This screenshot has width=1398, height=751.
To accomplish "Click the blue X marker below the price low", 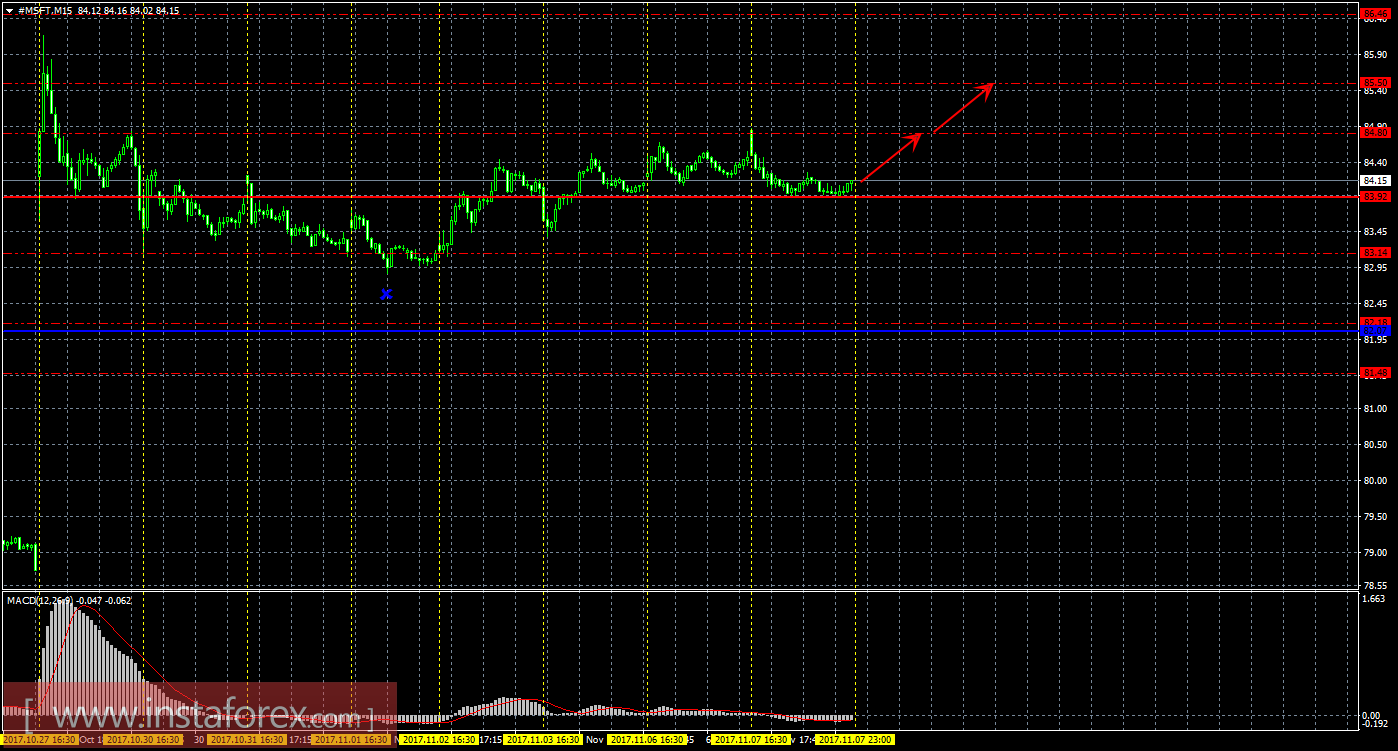I will [x=387, y=294].
